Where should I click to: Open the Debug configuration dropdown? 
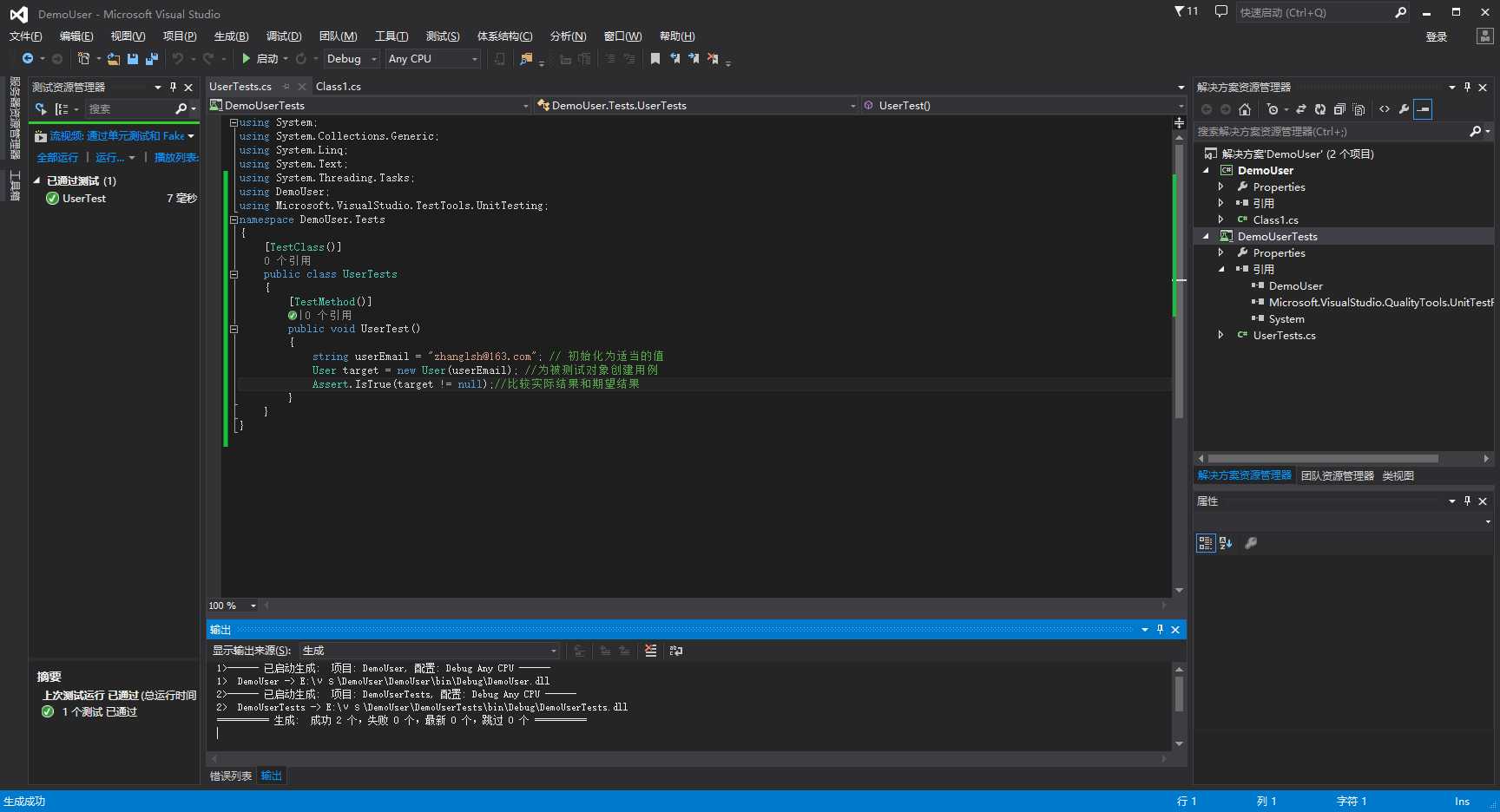352,59
